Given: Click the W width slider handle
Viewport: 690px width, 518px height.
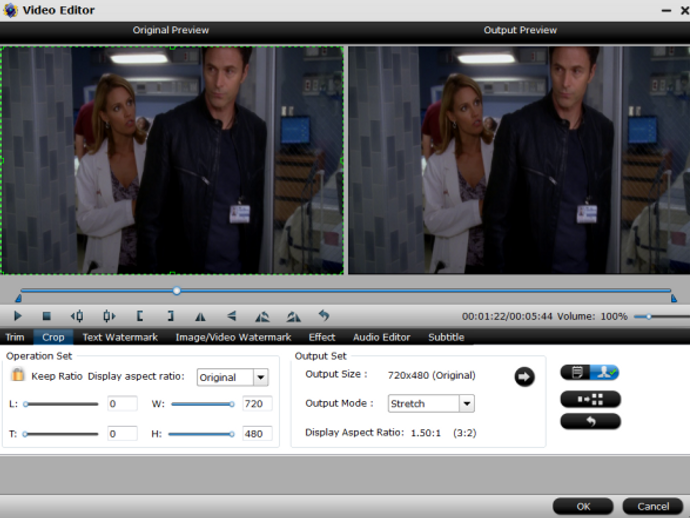Looking at the screenshot, I should tap(231, 404).
